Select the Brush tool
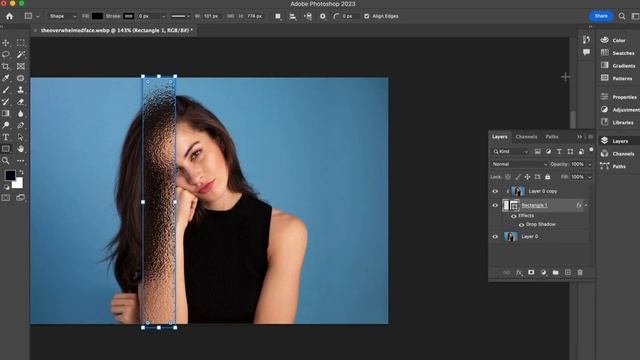This screenshot has width=640, height=360. click(x=6, y=90)
